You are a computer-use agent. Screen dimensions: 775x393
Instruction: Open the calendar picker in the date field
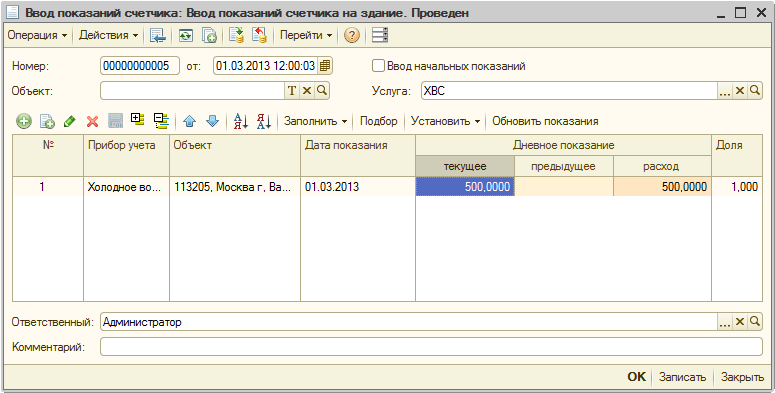[x=324, y=66]
